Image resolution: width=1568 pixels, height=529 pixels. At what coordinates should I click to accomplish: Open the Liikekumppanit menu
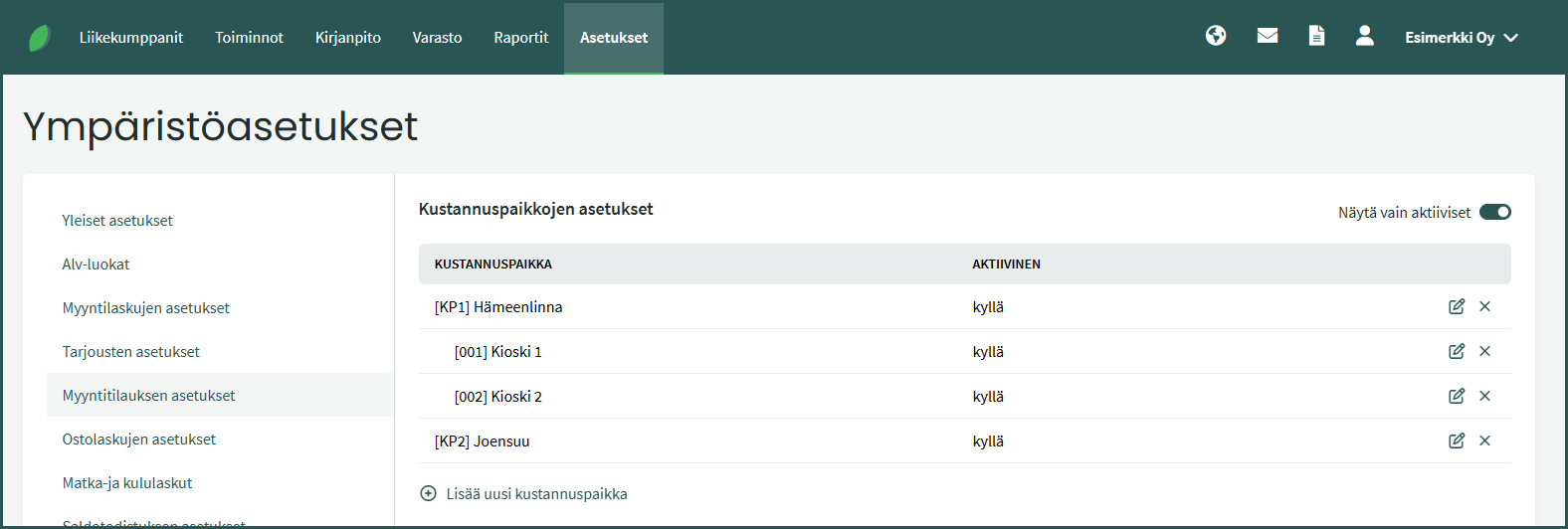pos(131,38)
